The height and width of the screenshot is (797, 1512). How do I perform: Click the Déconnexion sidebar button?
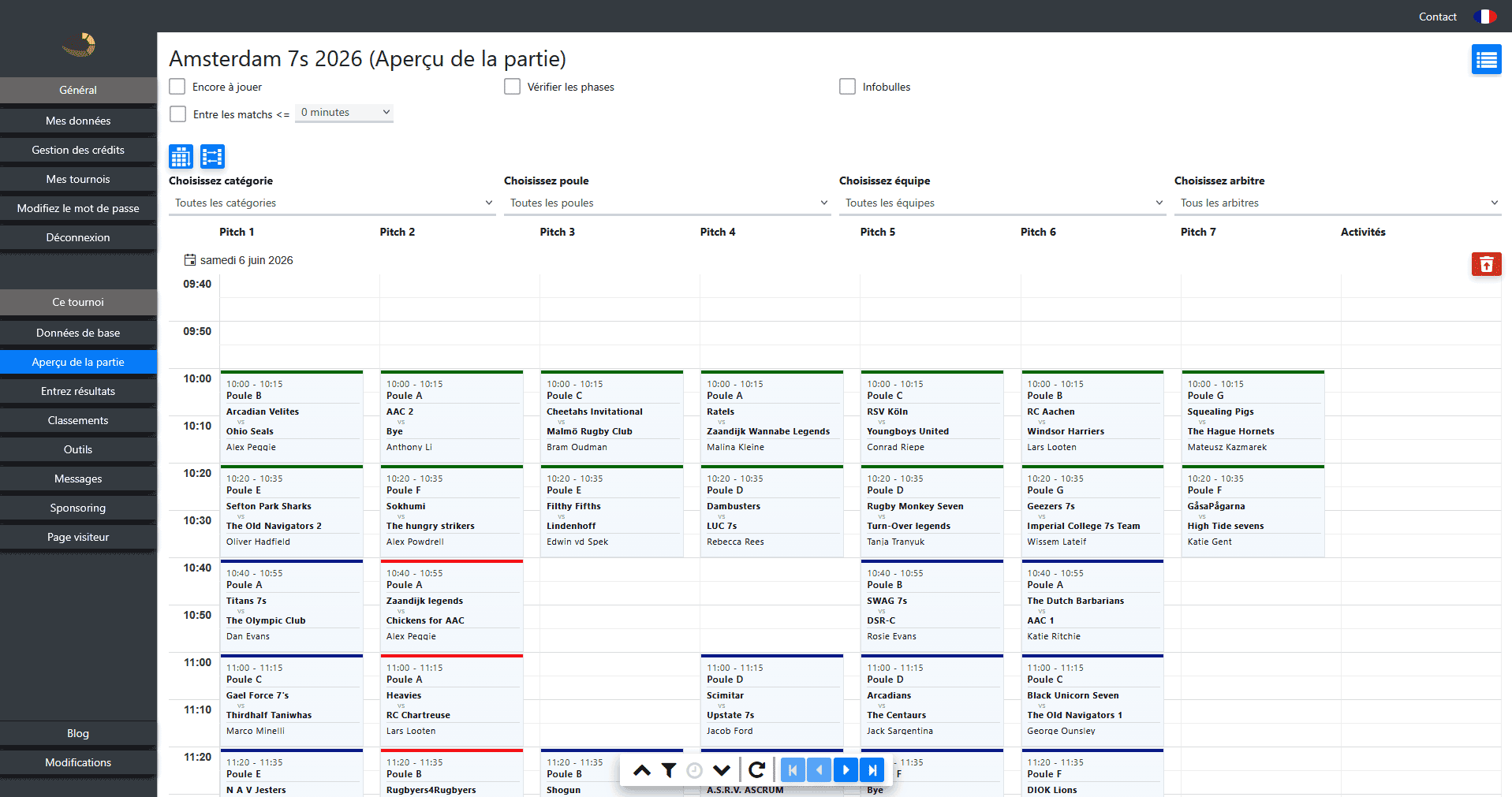point(78,237)
